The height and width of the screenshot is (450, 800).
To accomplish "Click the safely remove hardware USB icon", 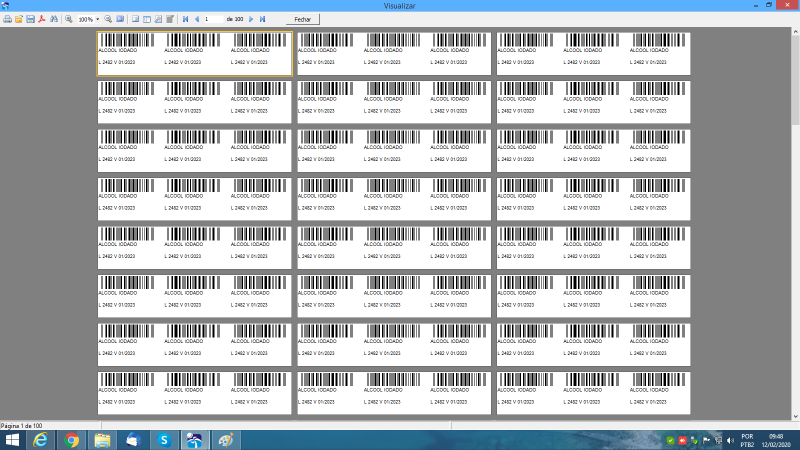I will coord(694,440).
